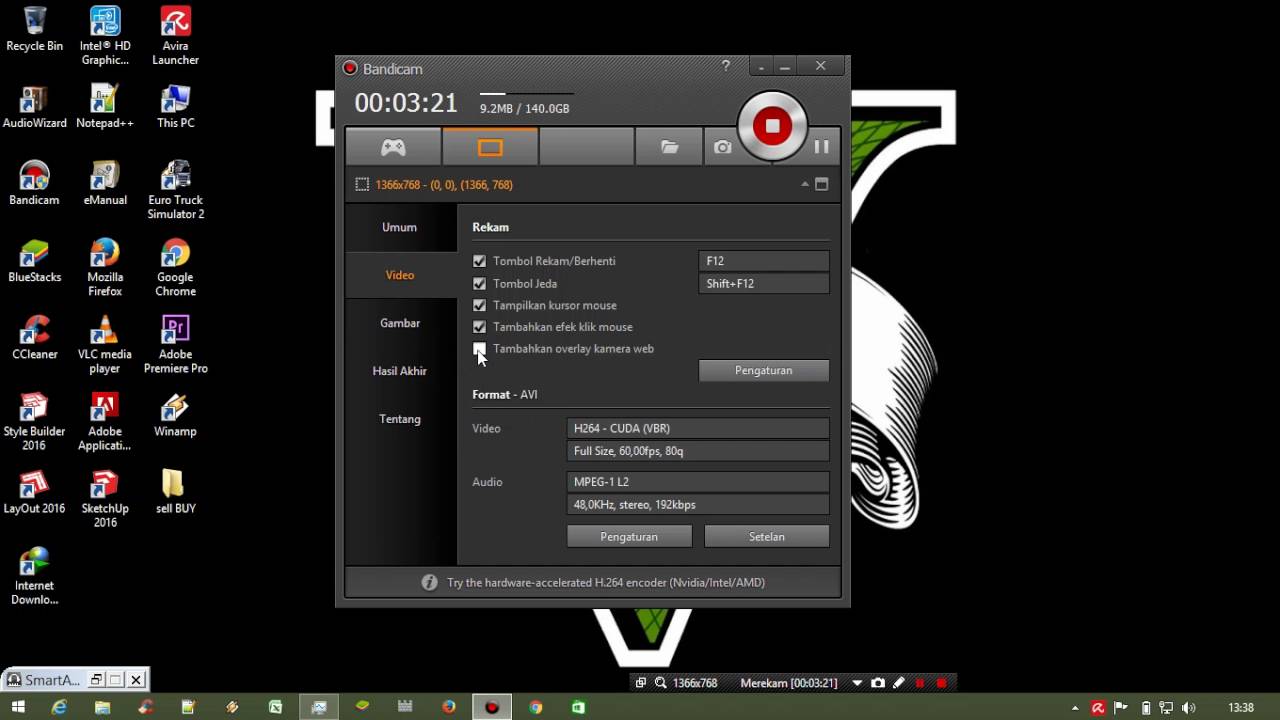Open the Umum settings tab
The width and height of the screenshot is (1280, 720).
pos(399,227)
